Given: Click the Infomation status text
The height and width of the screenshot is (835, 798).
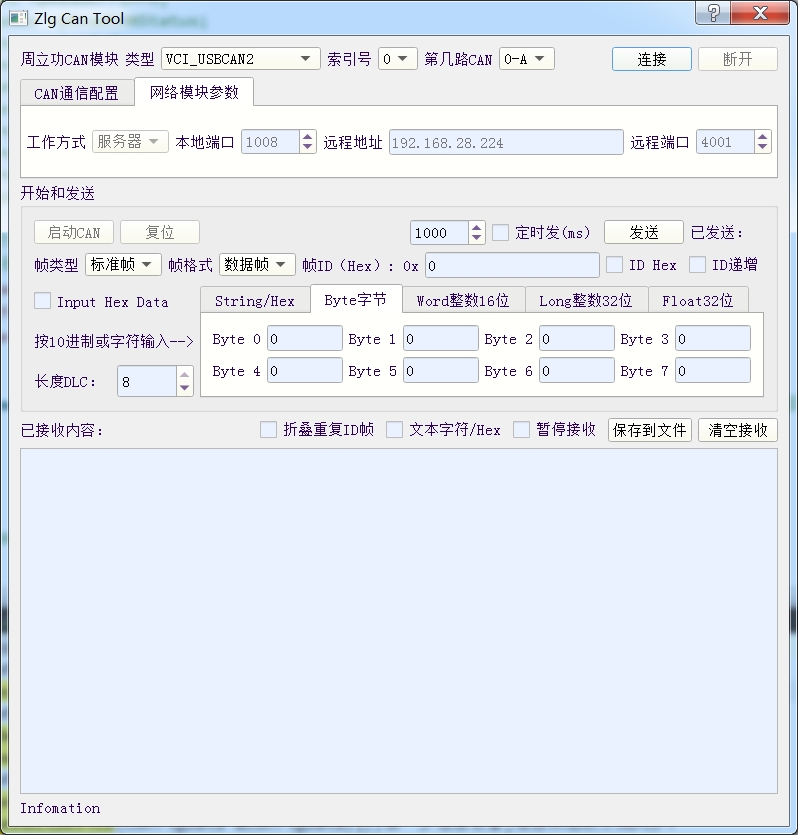Looking at the screenshot, I should click(60, 808).
